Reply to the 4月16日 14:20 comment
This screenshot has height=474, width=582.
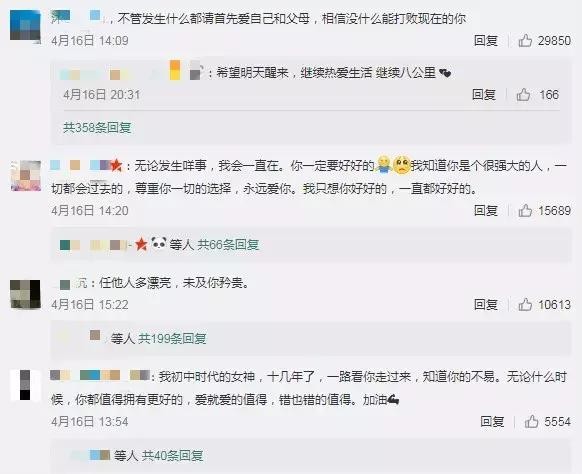pos(485,210)
